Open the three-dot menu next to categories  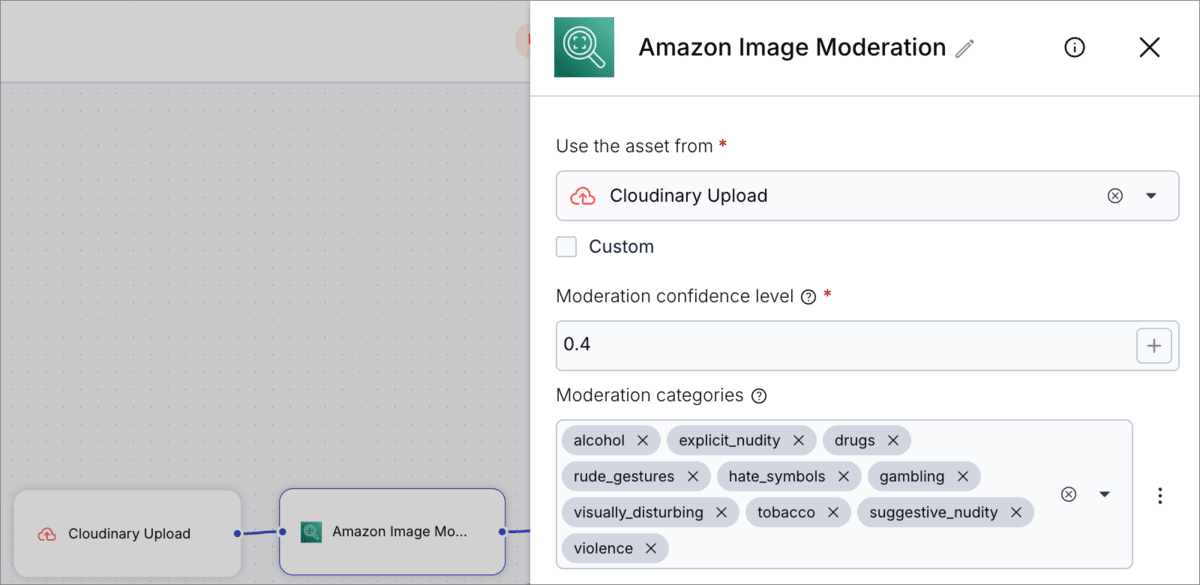(x=1159, y=494)
